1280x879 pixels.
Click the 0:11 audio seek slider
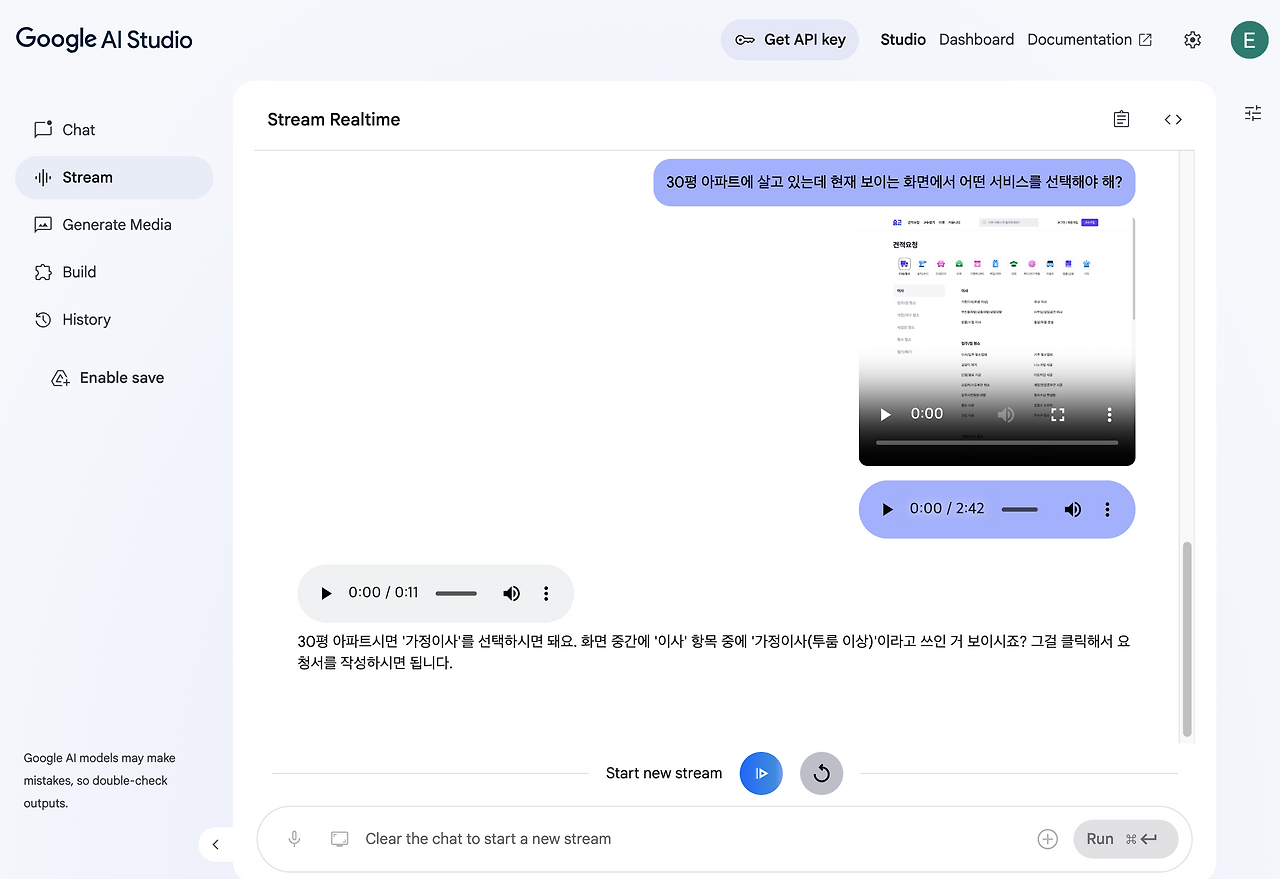coord(456,593)
